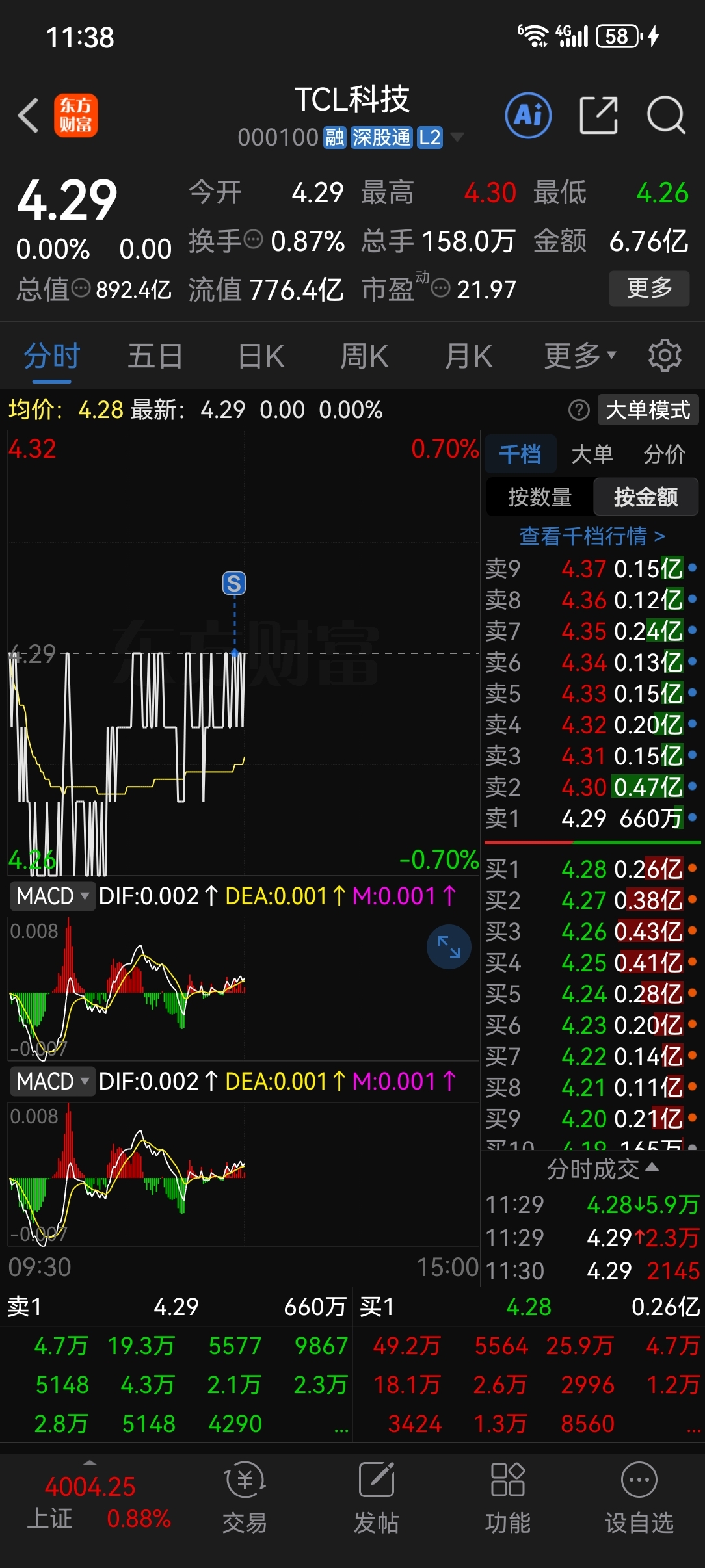
Task: Open the AI assistant icon
Action: click(528, 116)
